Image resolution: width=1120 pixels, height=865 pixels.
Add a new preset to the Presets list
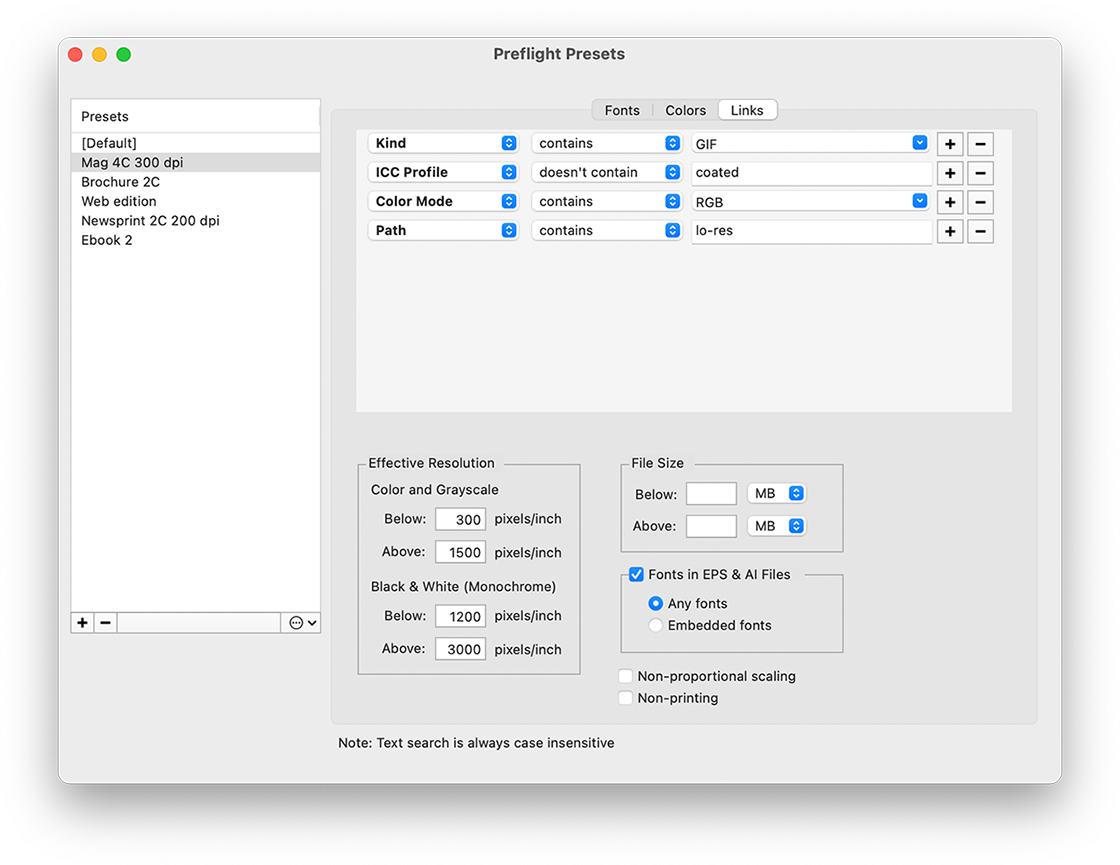tap(81, 622)
